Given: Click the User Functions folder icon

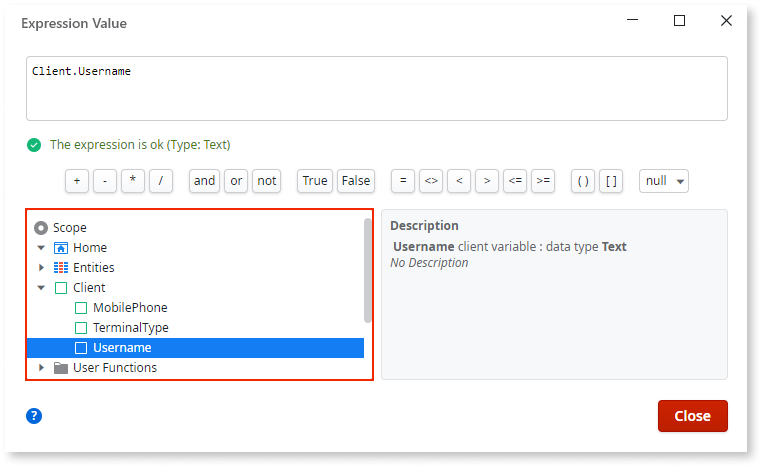Looking at the screenshot, I should (x=61, y=368).
